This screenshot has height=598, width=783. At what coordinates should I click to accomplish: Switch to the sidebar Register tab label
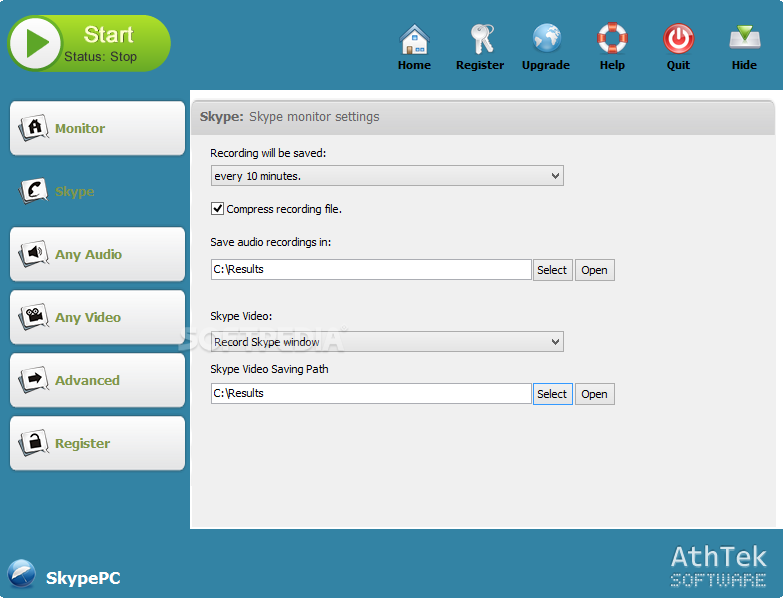[82, 443]
